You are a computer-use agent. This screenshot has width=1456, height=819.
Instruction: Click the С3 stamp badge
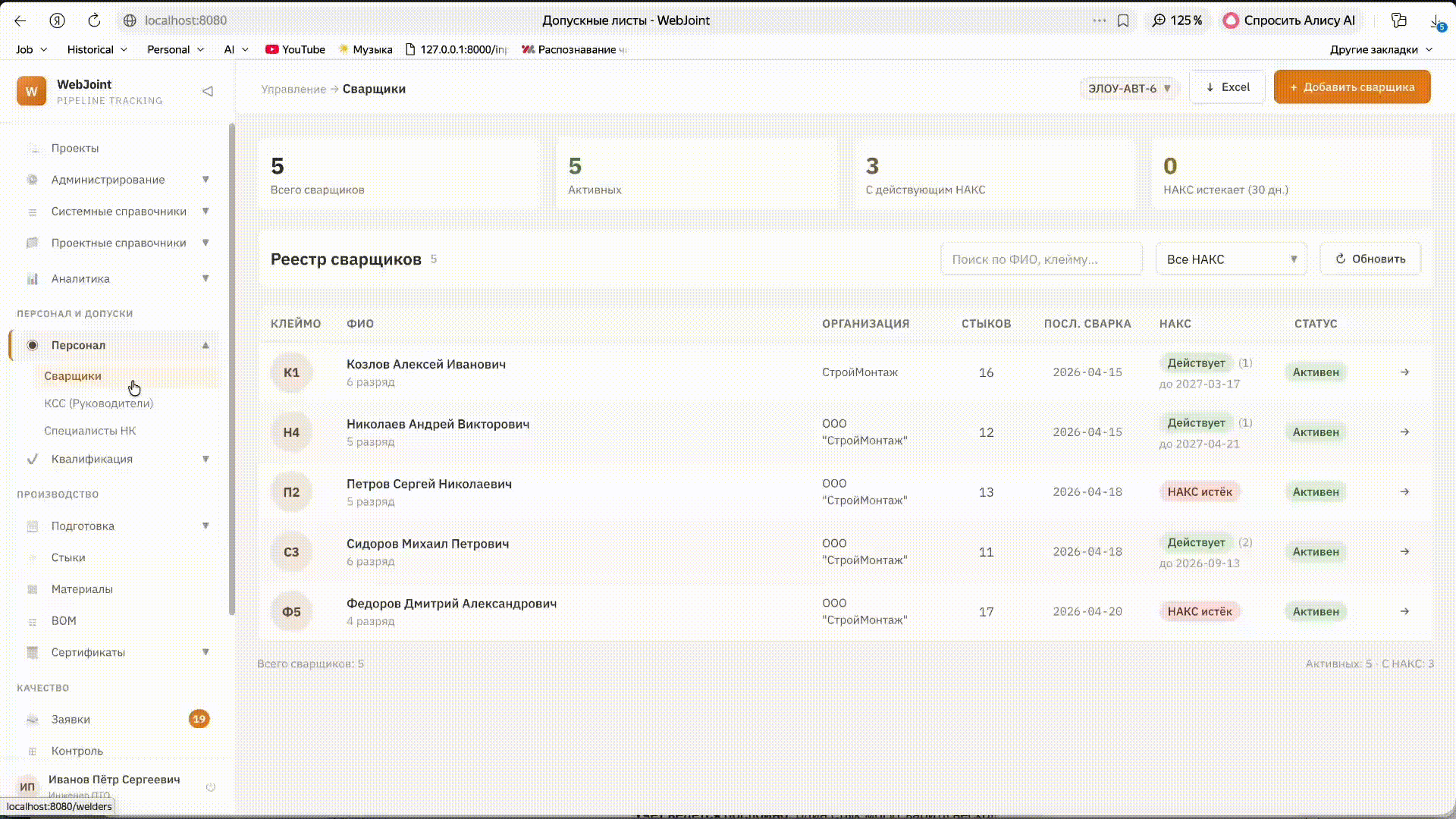tap(291, 552)
